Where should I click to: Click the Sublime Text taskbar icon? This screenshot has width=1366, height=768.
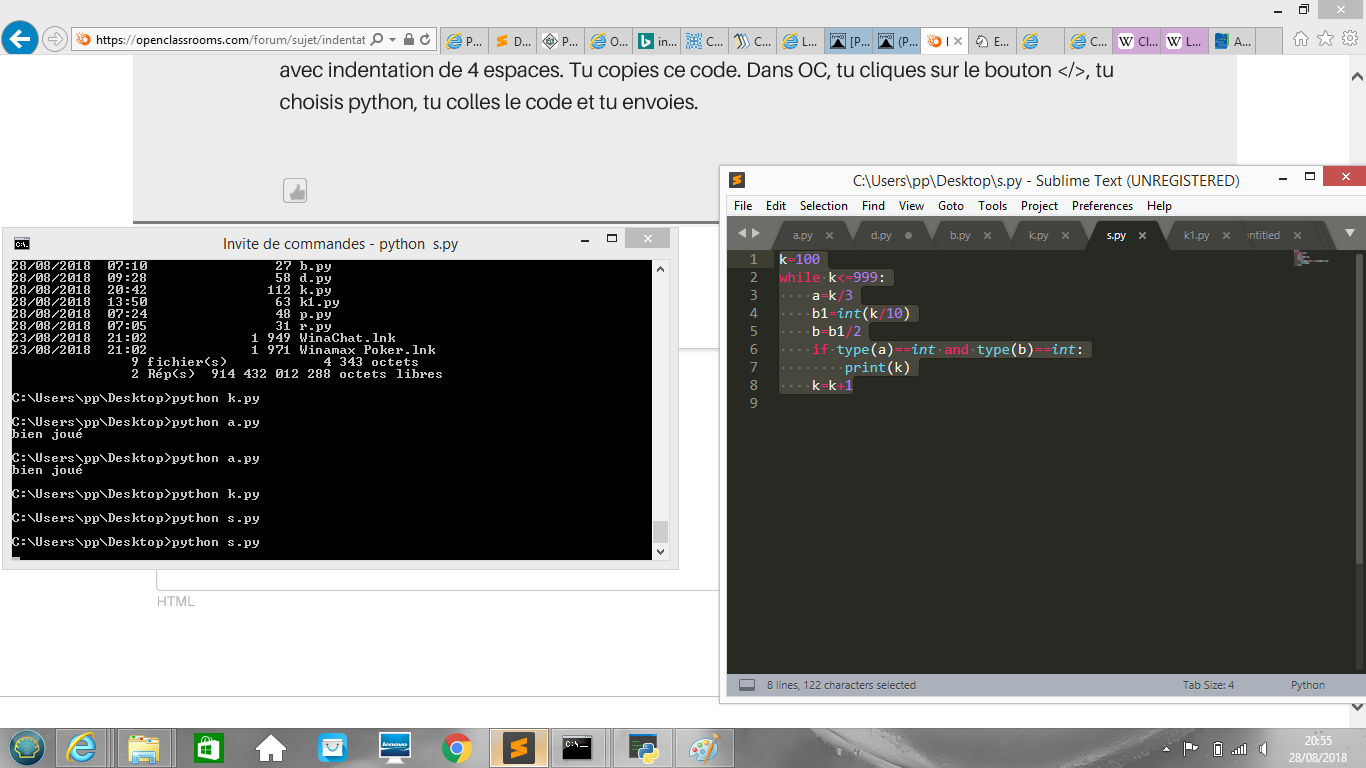click(518, 747)
